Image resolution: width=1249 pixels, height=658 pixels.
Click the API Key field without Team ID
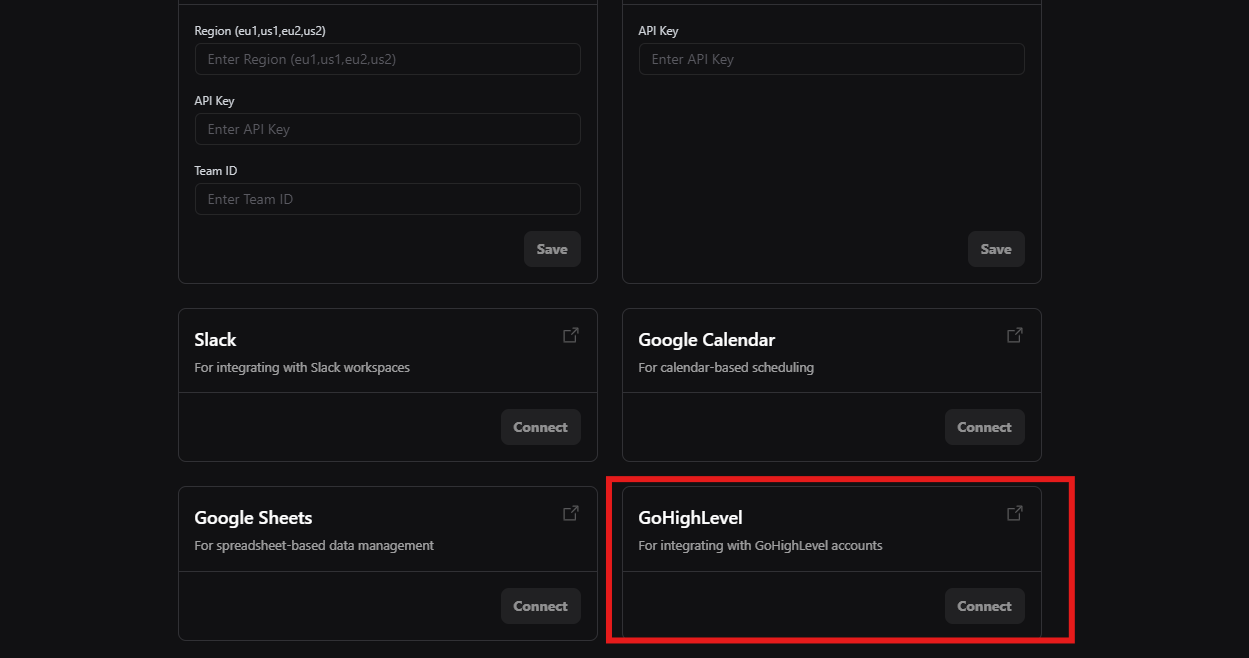pos(831,59)
